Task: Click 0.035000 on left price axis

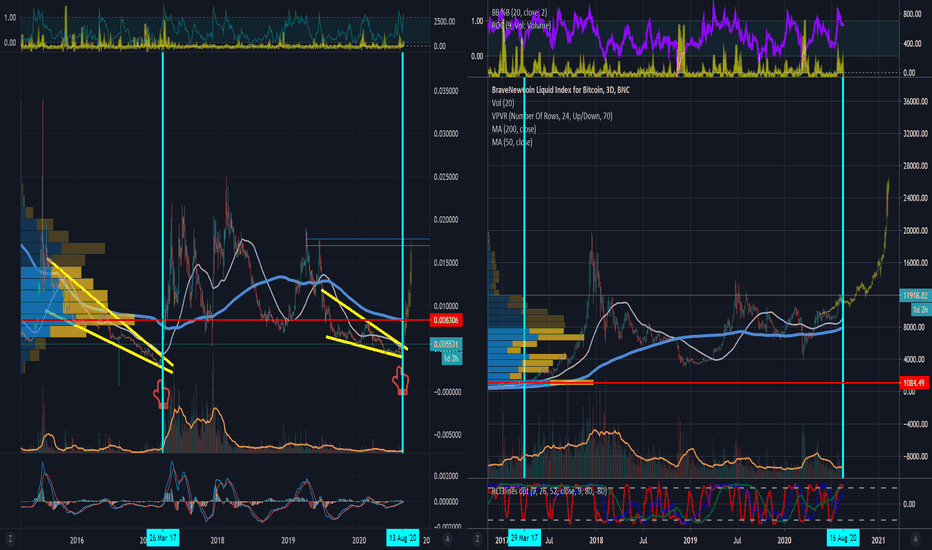Action: [446, 91]
